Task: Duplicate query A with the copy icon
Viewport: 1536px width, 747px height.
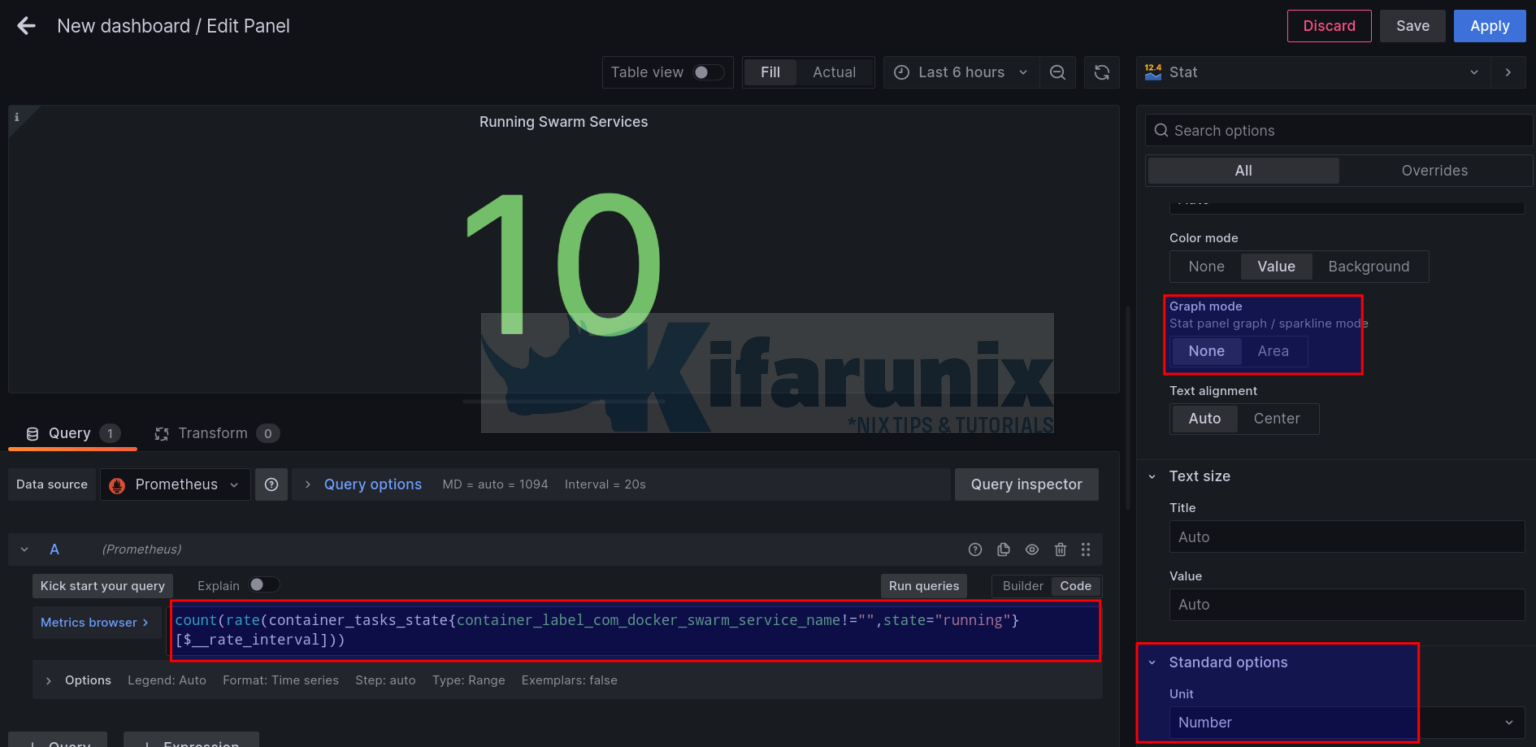Action: [1003, 549]
